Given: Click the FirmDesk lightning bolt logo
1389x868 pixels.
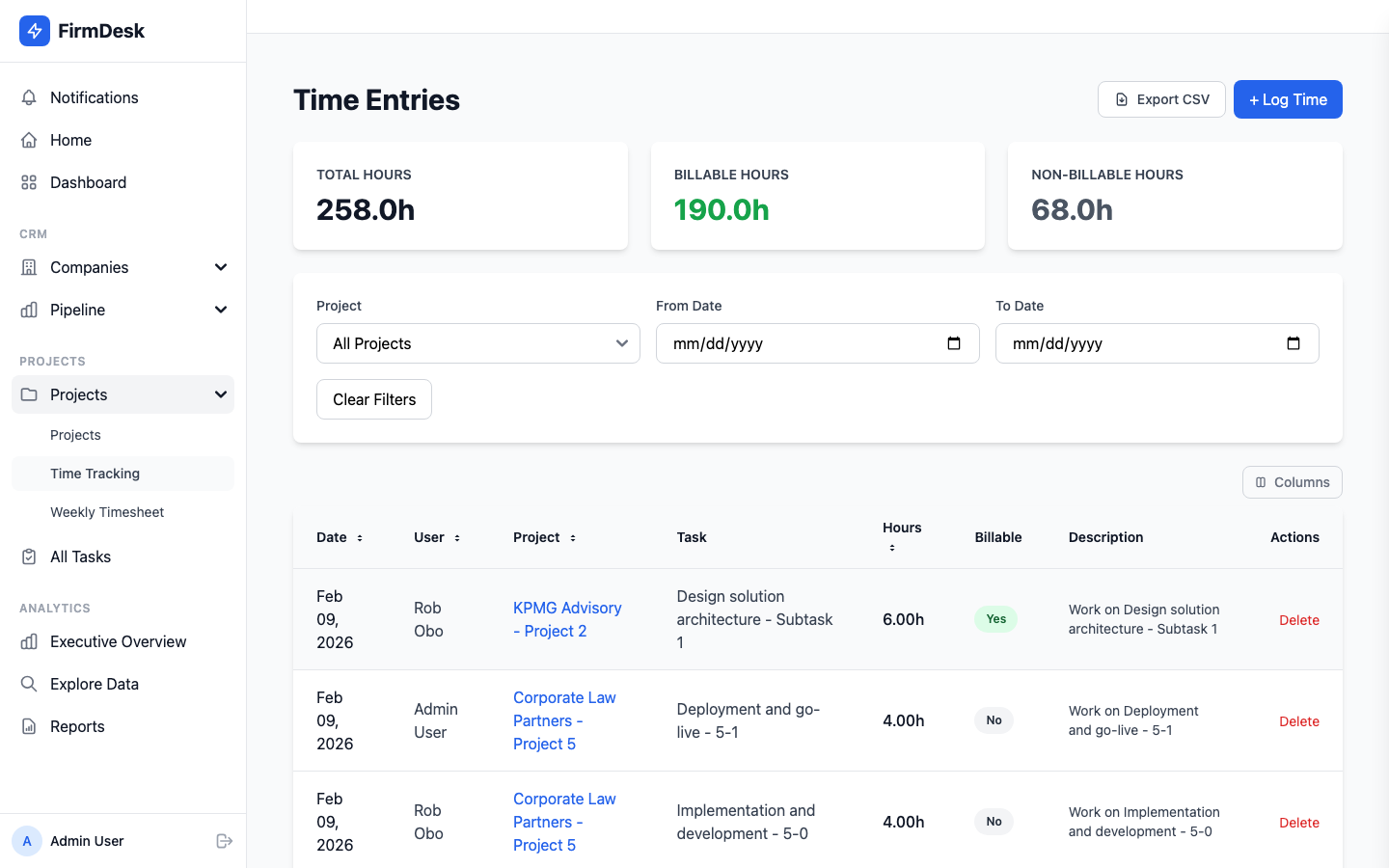Looking at the screenshot, I should click(33, 31).
